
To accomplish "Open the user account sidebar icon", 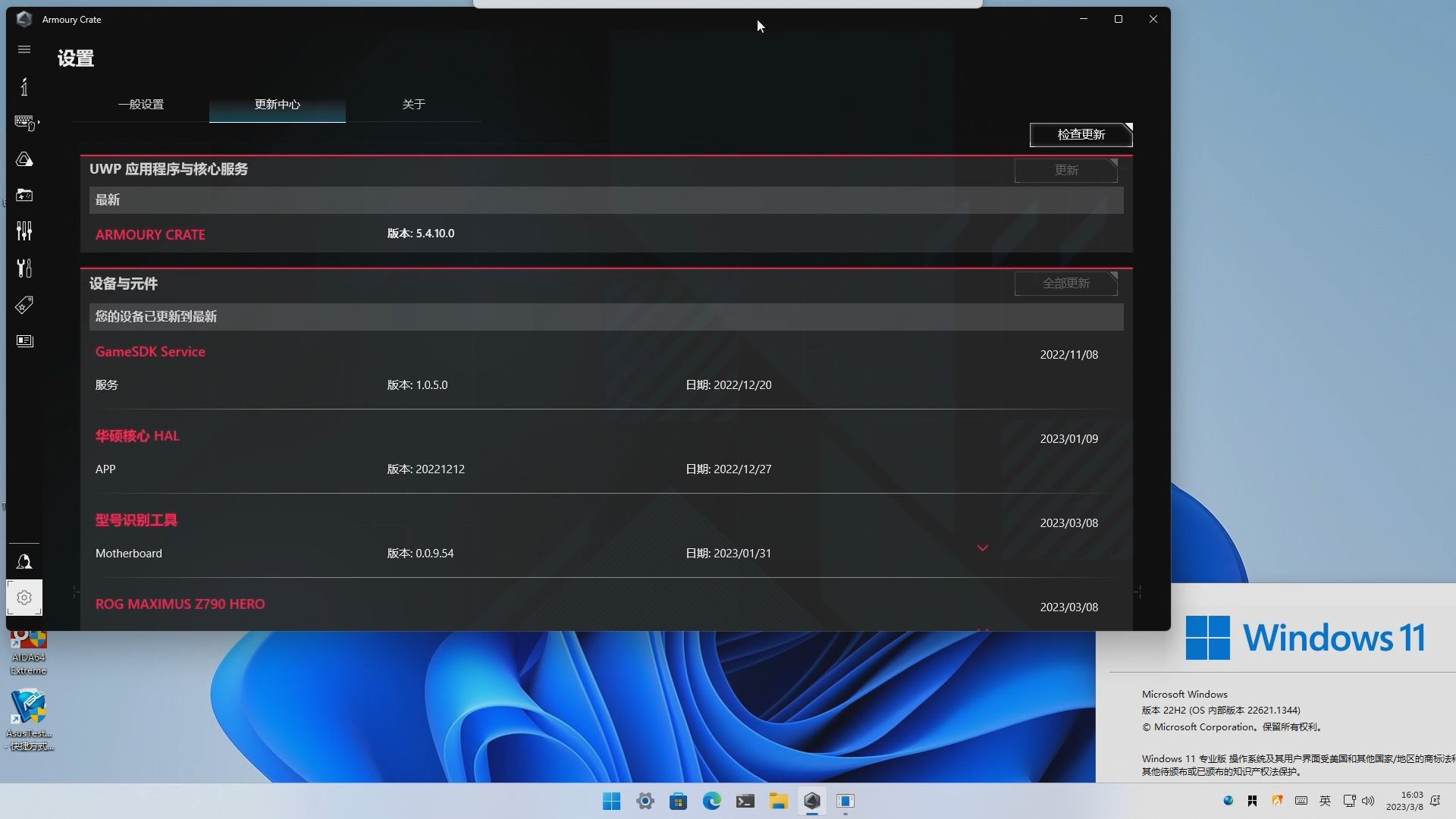I will (x=24, y=561).
